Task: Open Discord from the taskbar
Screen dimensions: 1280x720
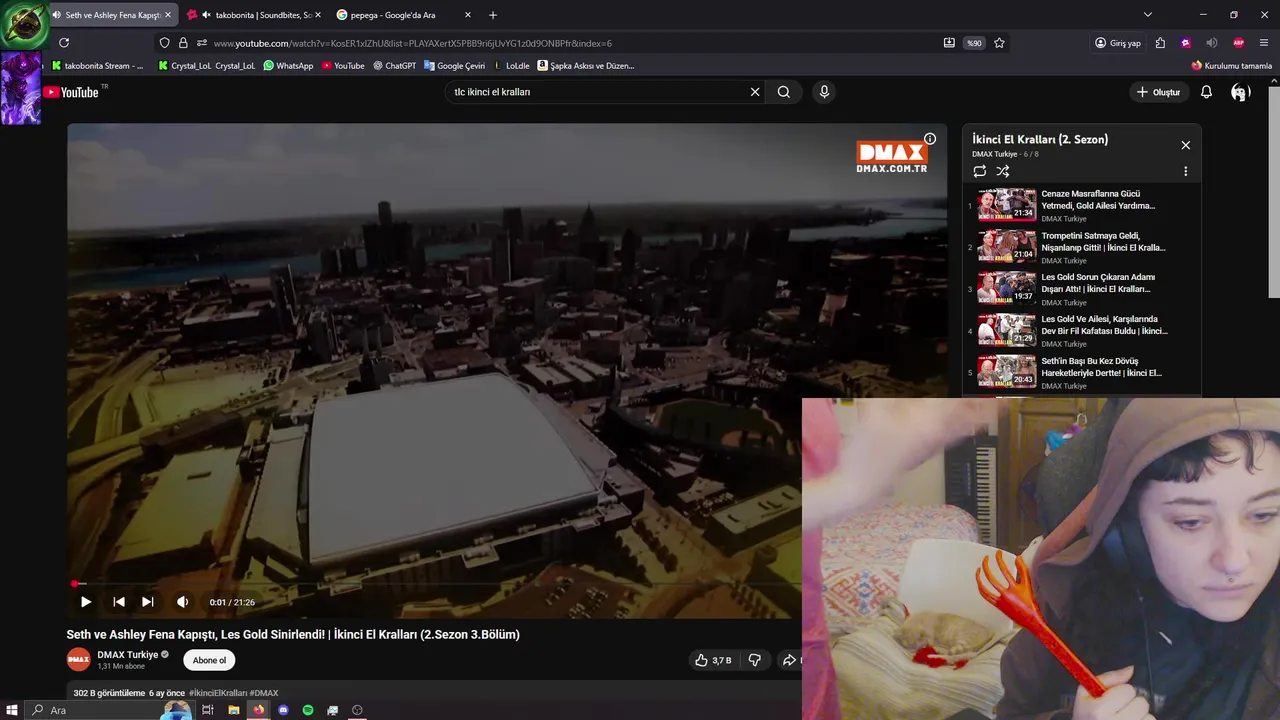Action: 283,710
